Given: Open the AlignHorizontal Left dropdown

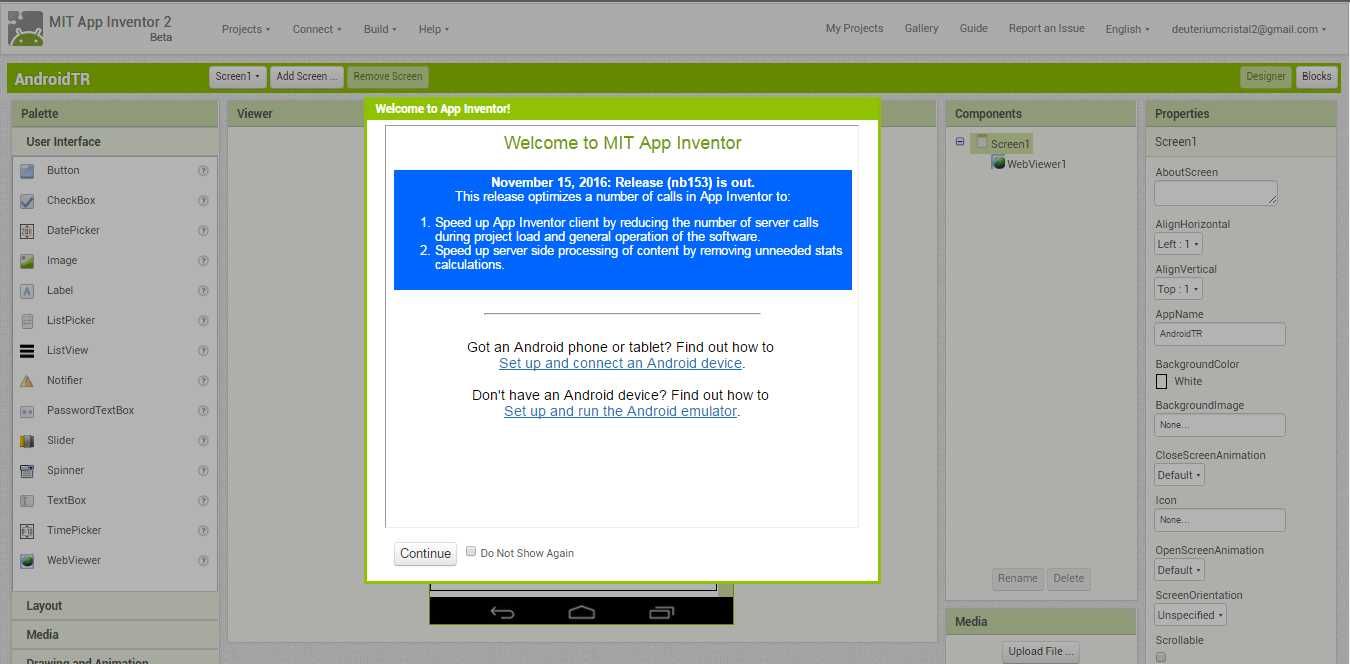Looking at the screenshot, I should (x=1179, y=244).
